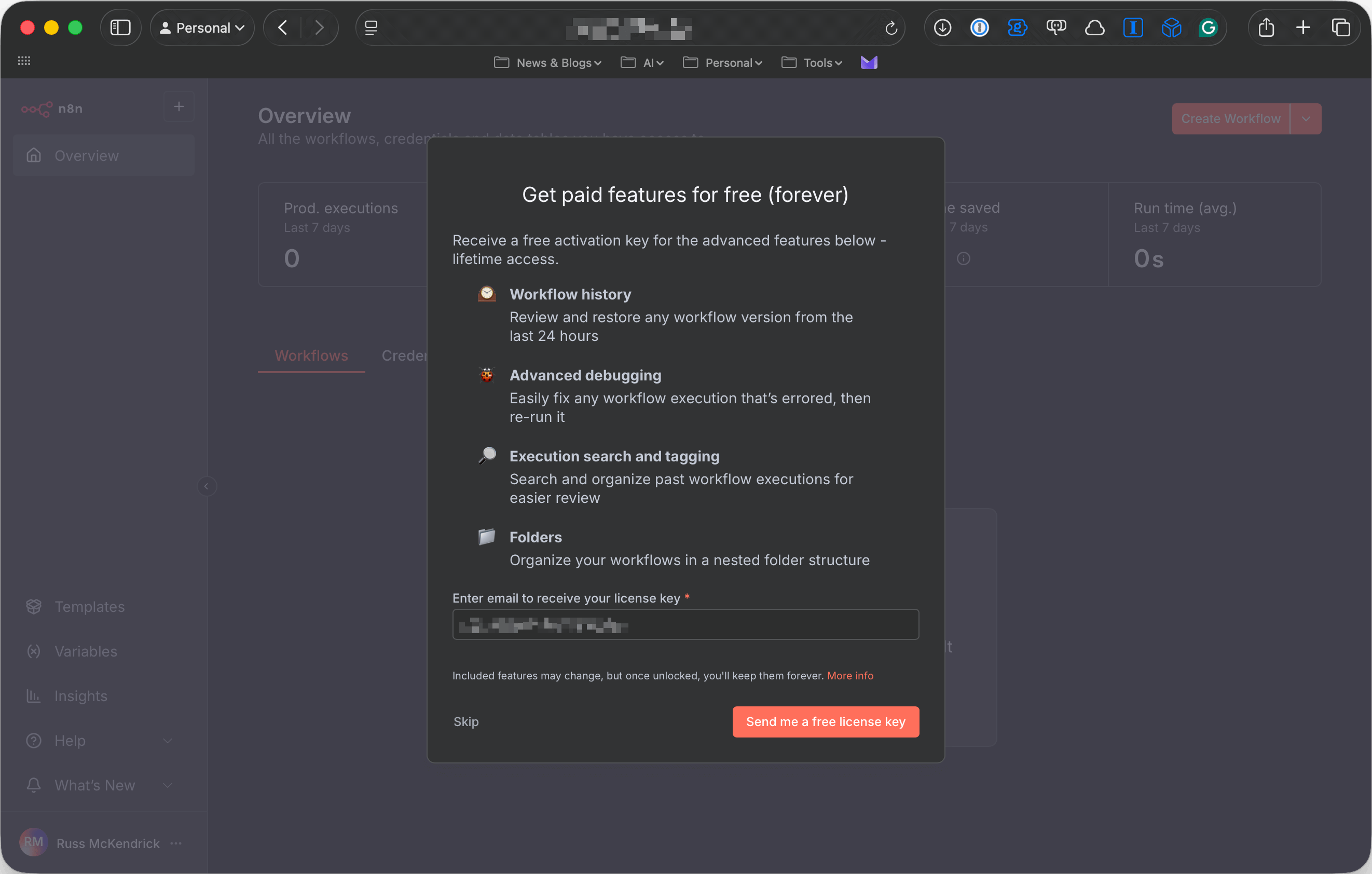Click Send me a free license key
This screenshot has width=1372, height=874.
826,722
